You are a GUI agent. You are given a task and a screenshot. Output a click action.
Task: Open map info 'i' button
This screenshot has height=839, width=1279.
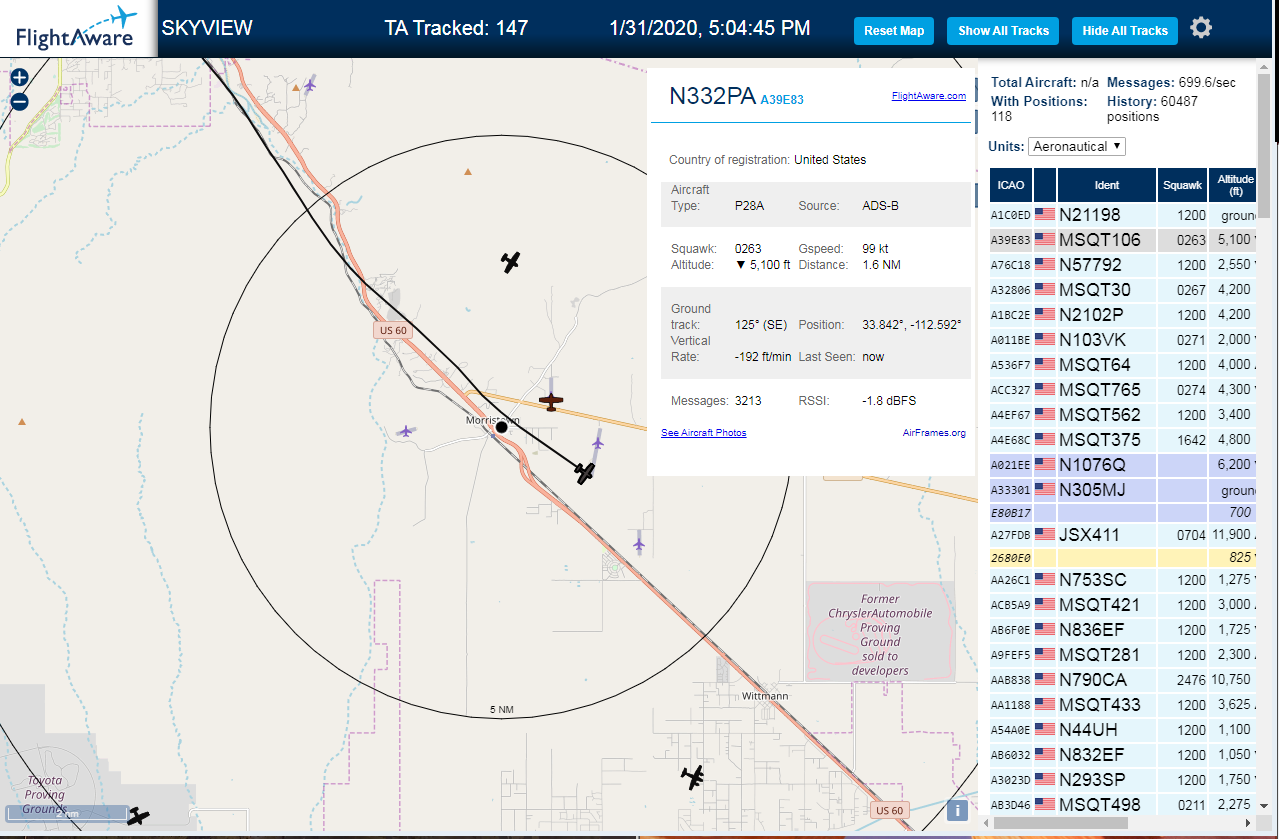[x=958, y=810]
